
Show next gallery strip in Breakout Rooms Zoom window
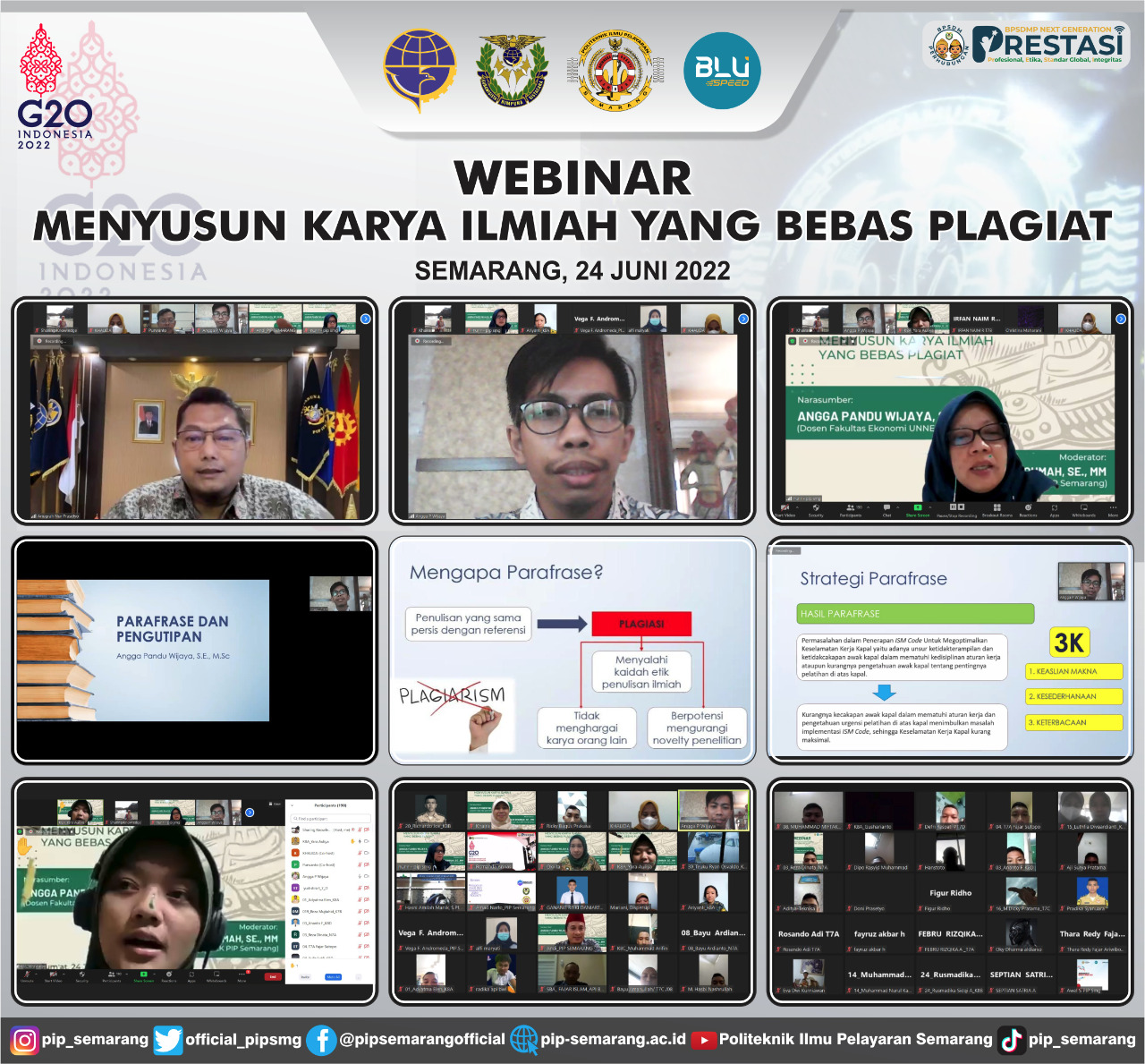click(x=1121, y=319)
